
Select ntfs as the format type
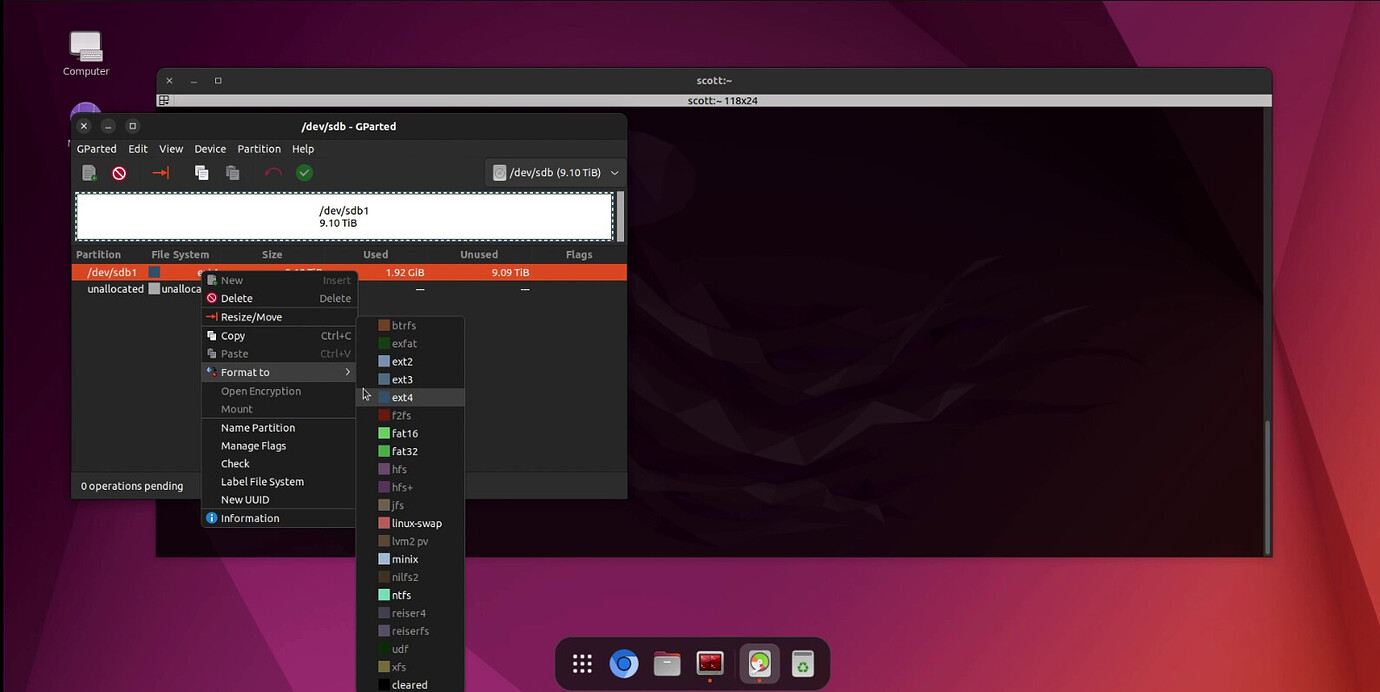pyautogui.click(x=401, y=596)
